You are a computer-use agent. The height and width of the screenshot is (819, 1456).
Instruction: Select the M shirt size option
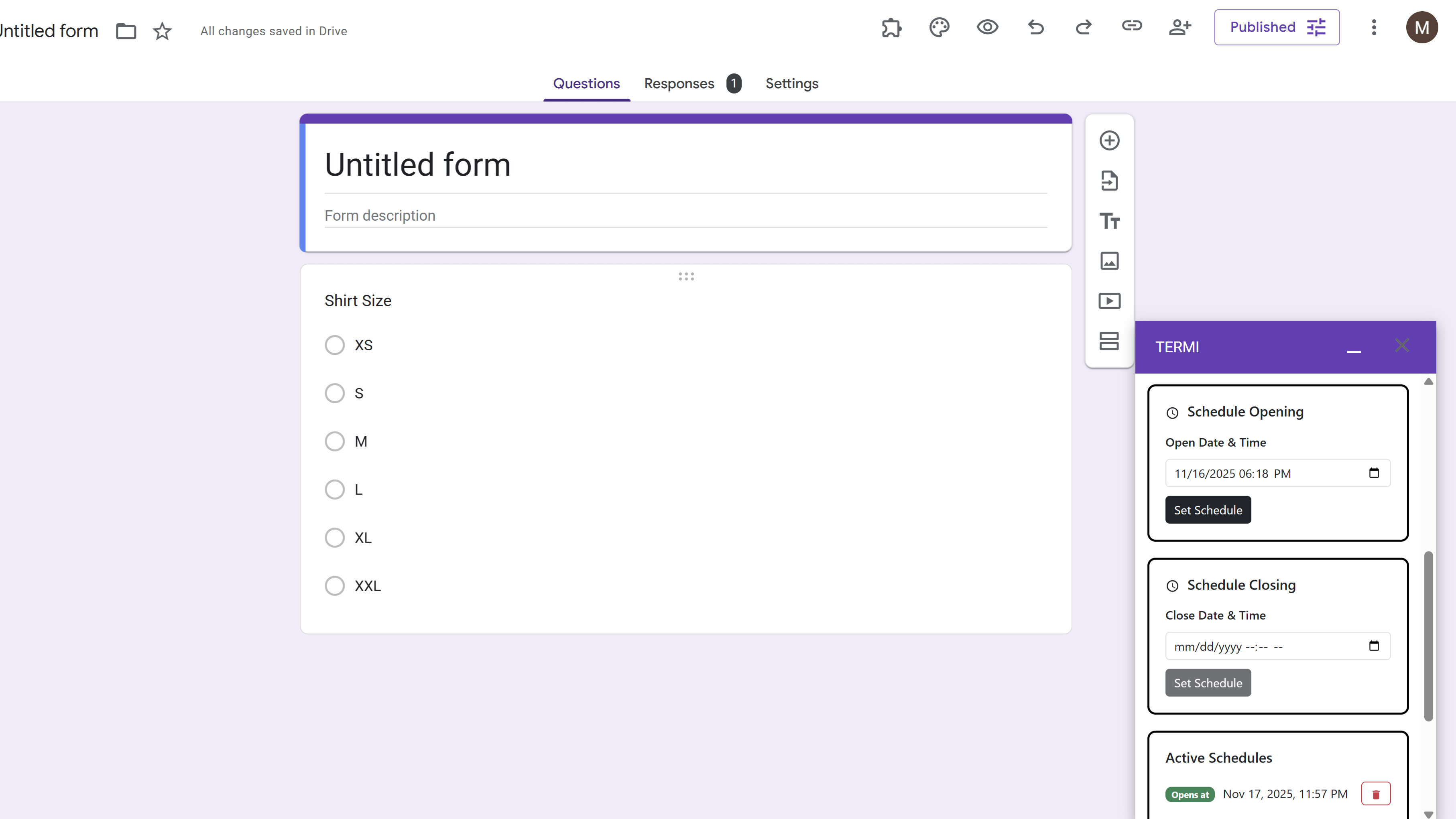pos(335,441)
